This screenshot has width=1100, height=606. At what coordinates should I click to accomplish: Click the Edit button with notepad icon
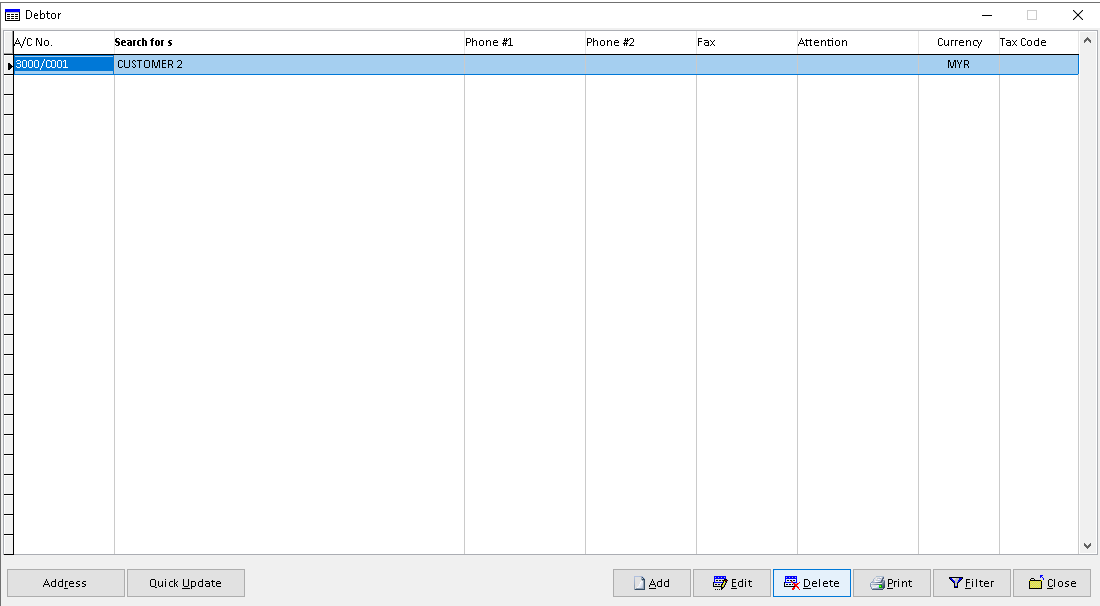coord(732,583)
